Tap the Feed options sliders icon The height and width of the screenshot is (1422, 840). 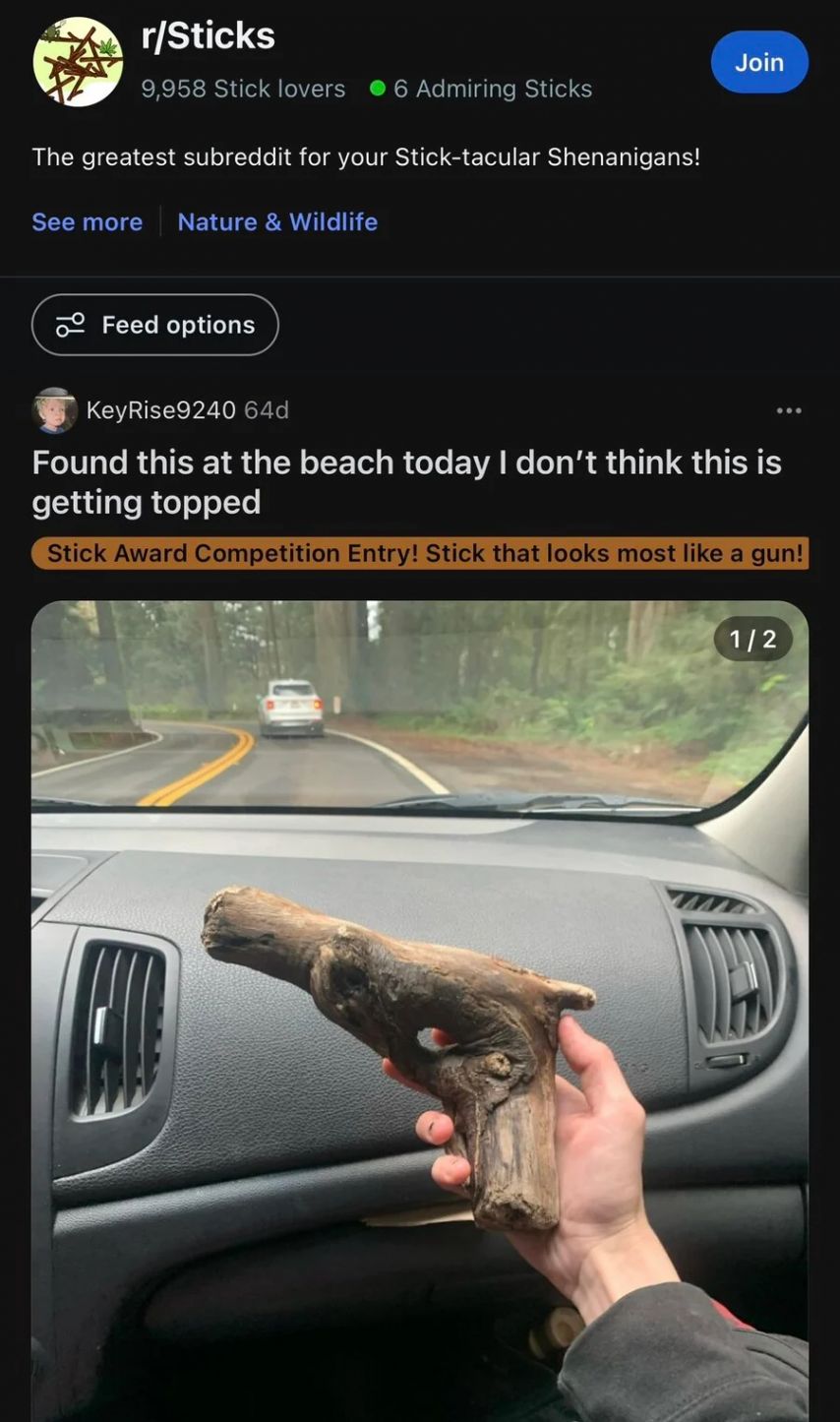click(x=71, y=325)
